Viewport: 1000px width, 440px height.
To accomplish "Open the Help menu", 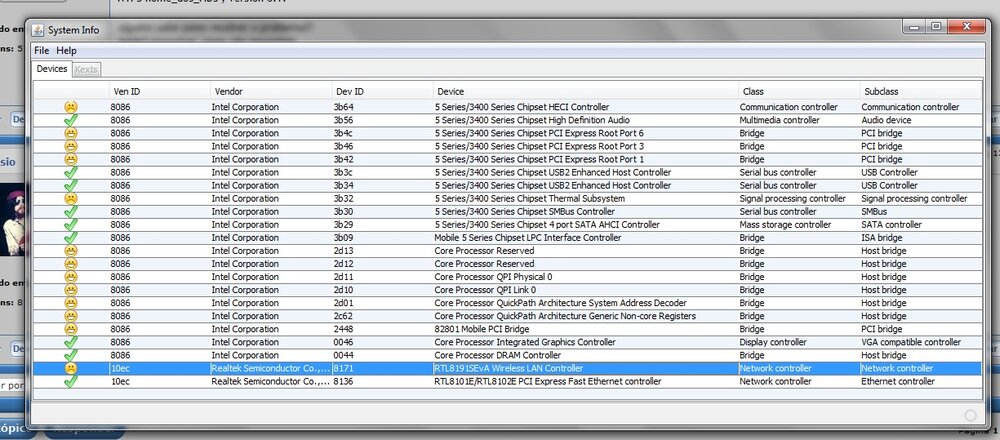I will pyautogui.click(x=66, y=50).
